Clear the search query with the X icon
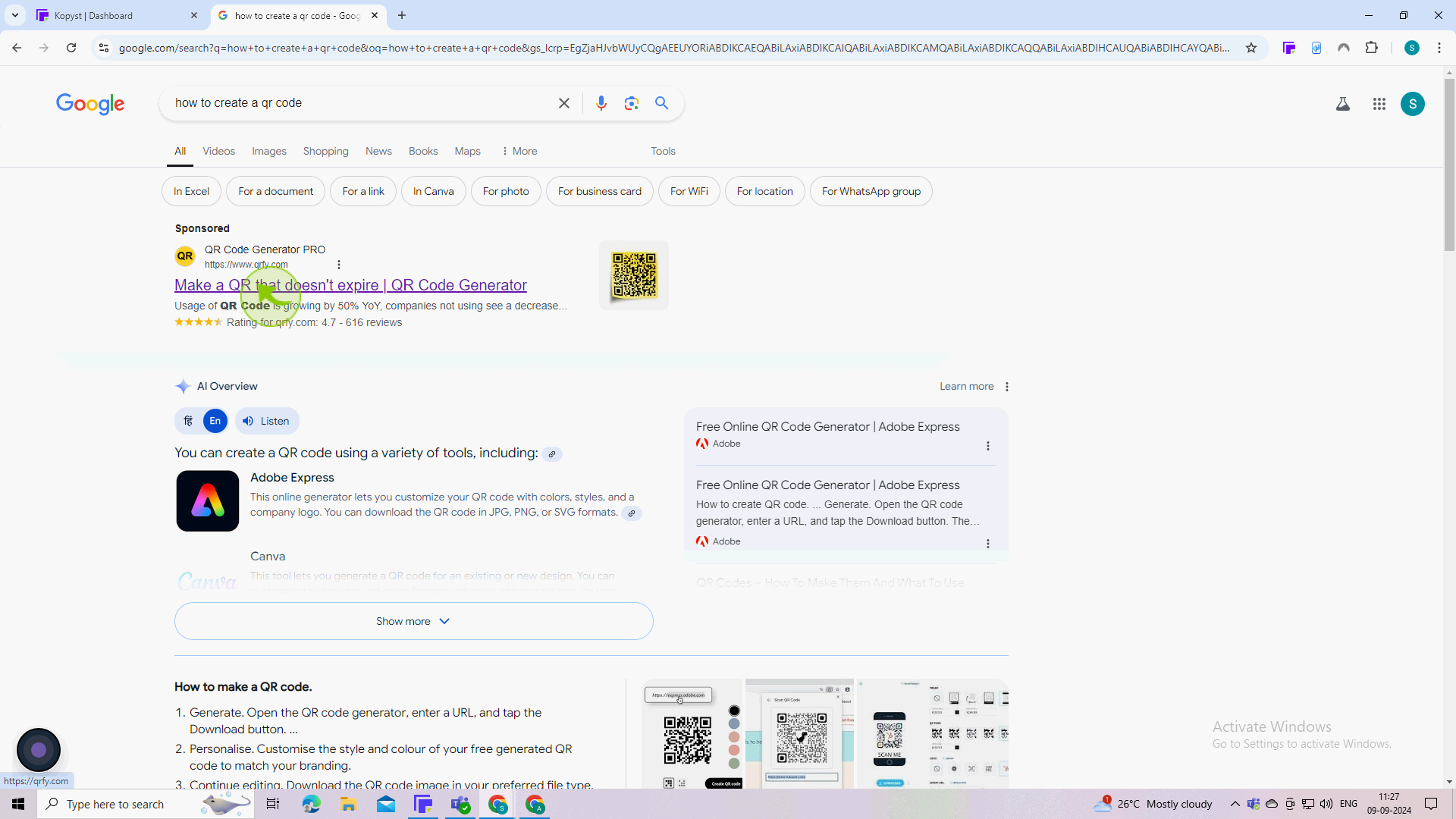The image size is (1456, 819). [x=563, y=103]
